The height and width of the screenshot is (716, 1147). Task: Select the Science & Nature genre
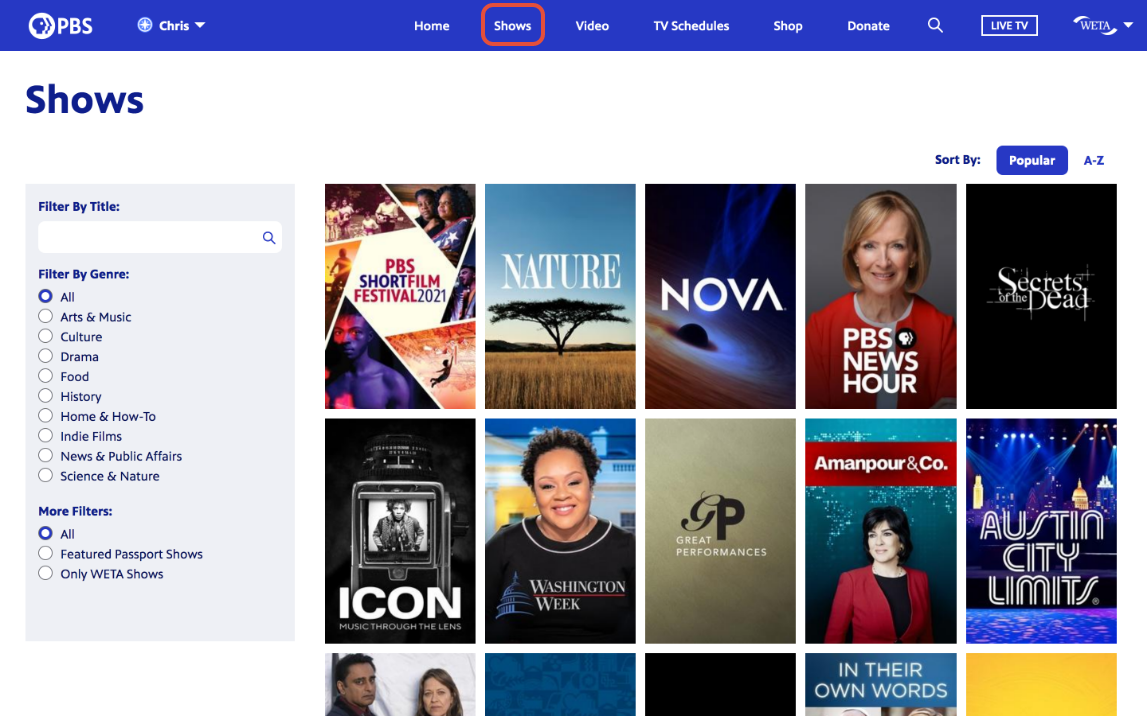click(x=45, y=476)
